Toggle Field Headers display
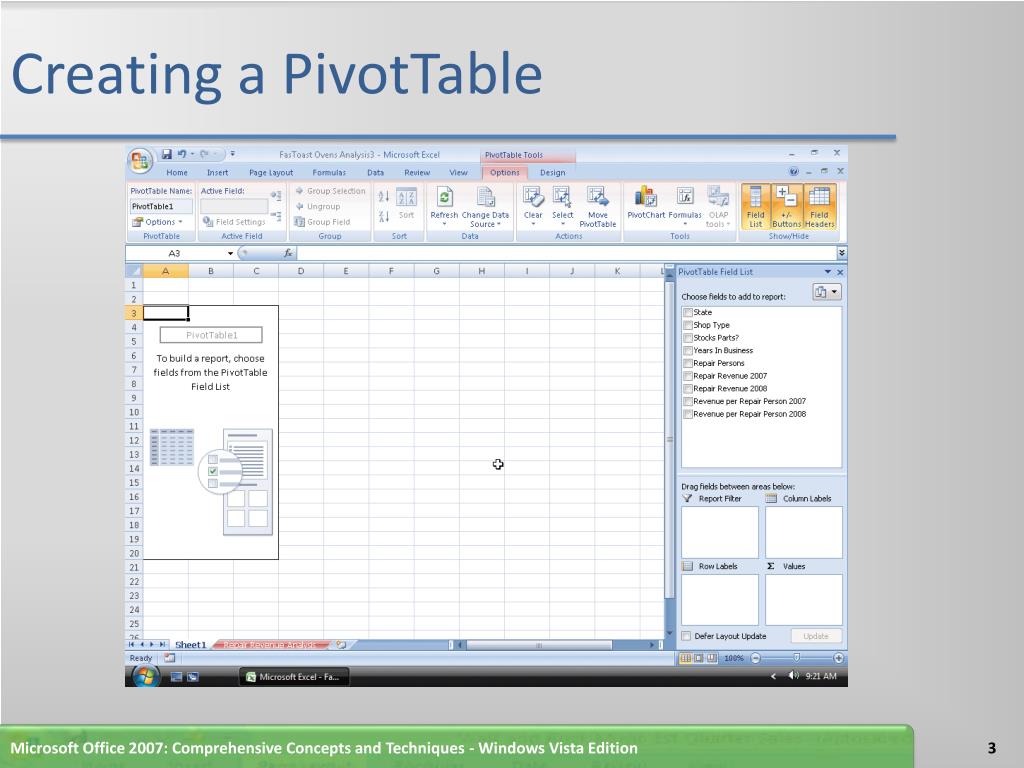Viewport: 1024px width, 768px height. point(820,206)
